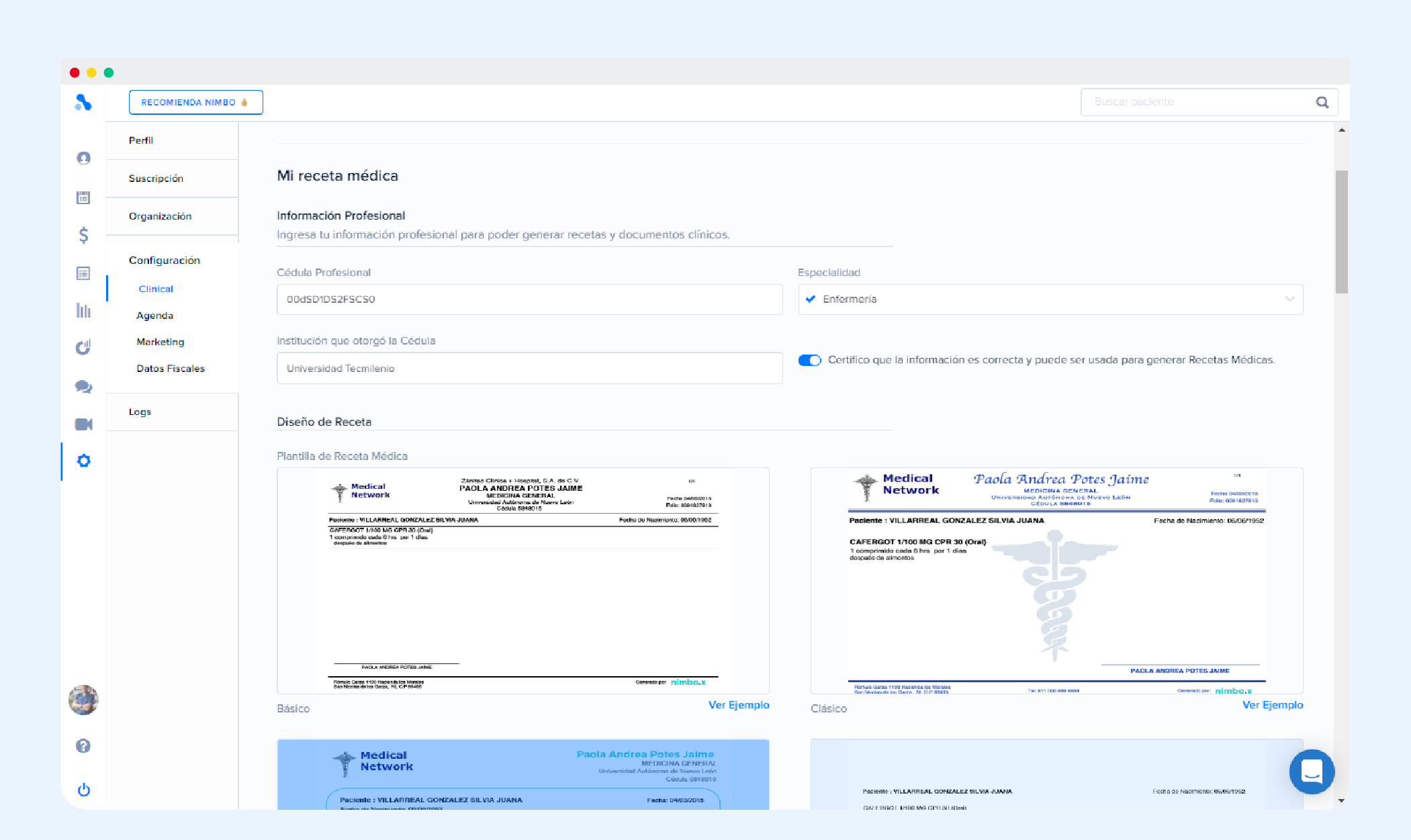Select the Clásico prescription template thumbnail

click(1056, 581)
